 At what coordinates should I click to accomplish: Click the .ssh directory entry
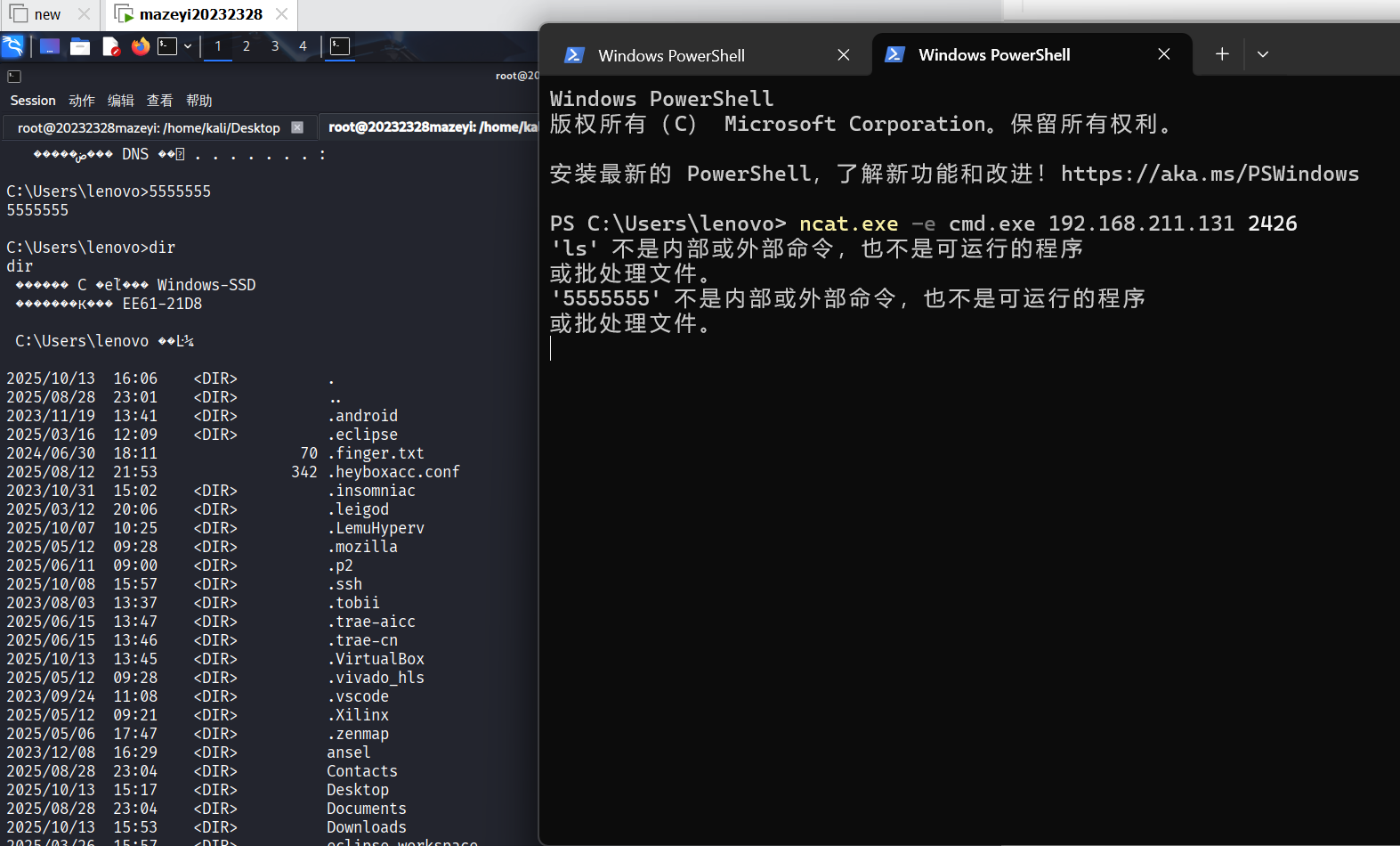344,584
